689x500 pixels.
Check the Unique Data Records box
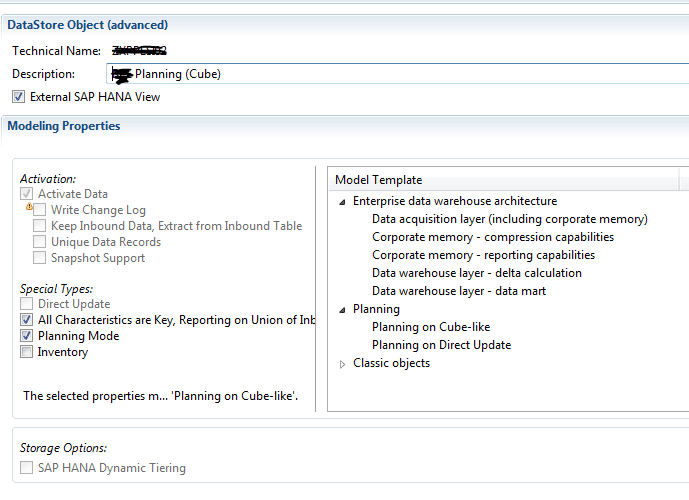[40, 242]
